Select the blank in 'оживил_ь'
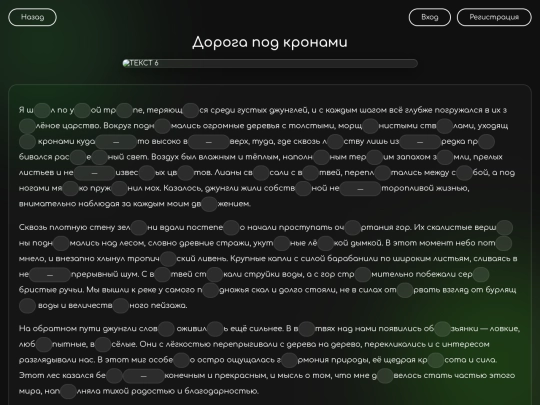Image resolution: width=540 pixels, height=405 pixels. click(215, 329)
